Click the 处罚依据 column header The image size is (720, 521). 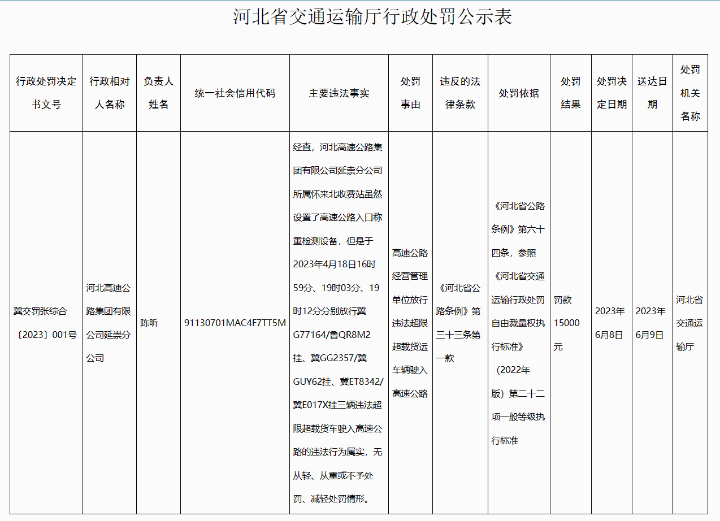[519, 93]
